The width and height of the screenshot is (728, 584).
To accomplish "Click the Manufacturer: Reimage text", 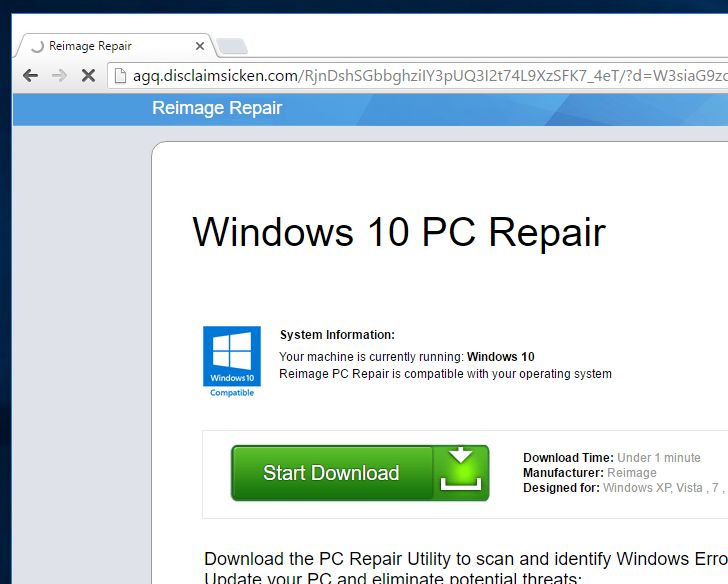I will pos(590,473).
